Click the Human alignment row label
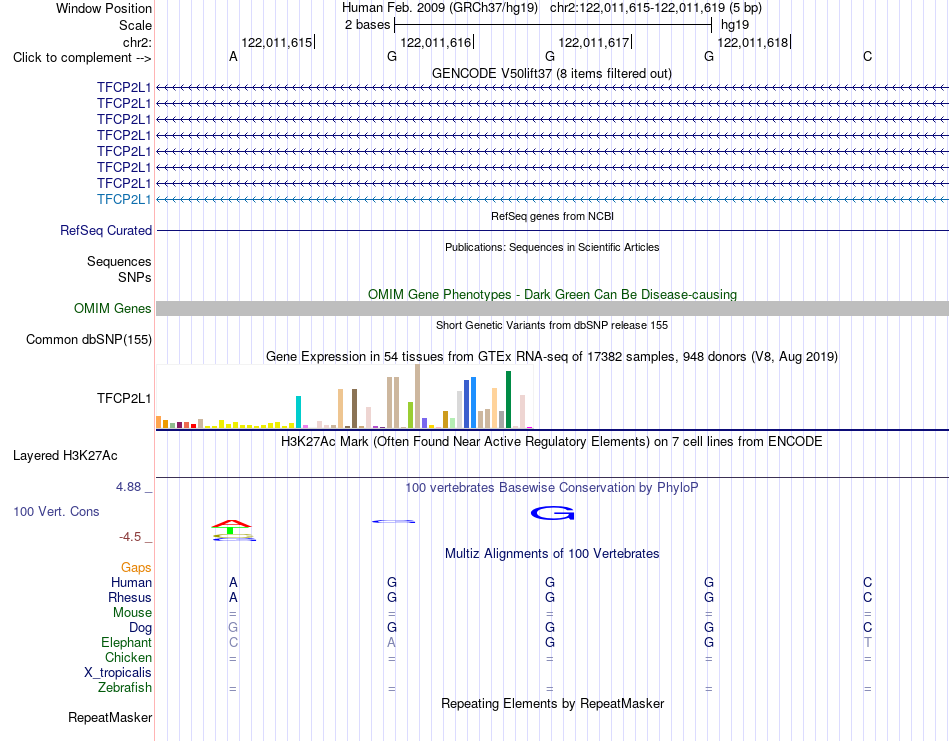Viewport: 950px width, 741px height. [131, 582]
